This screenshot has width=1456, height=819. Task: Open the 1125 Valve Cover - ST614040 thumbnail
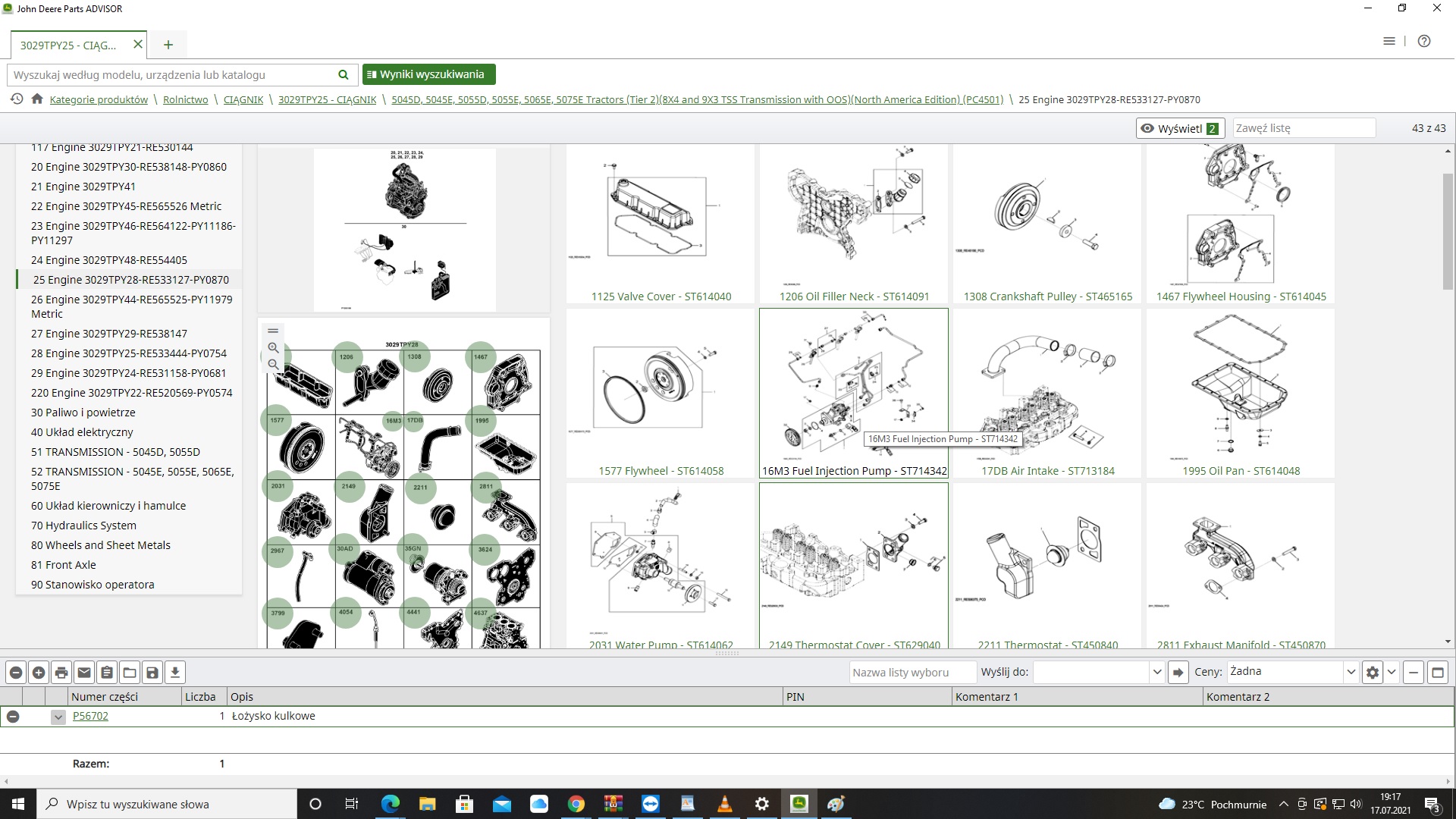[x=661, y=224]
